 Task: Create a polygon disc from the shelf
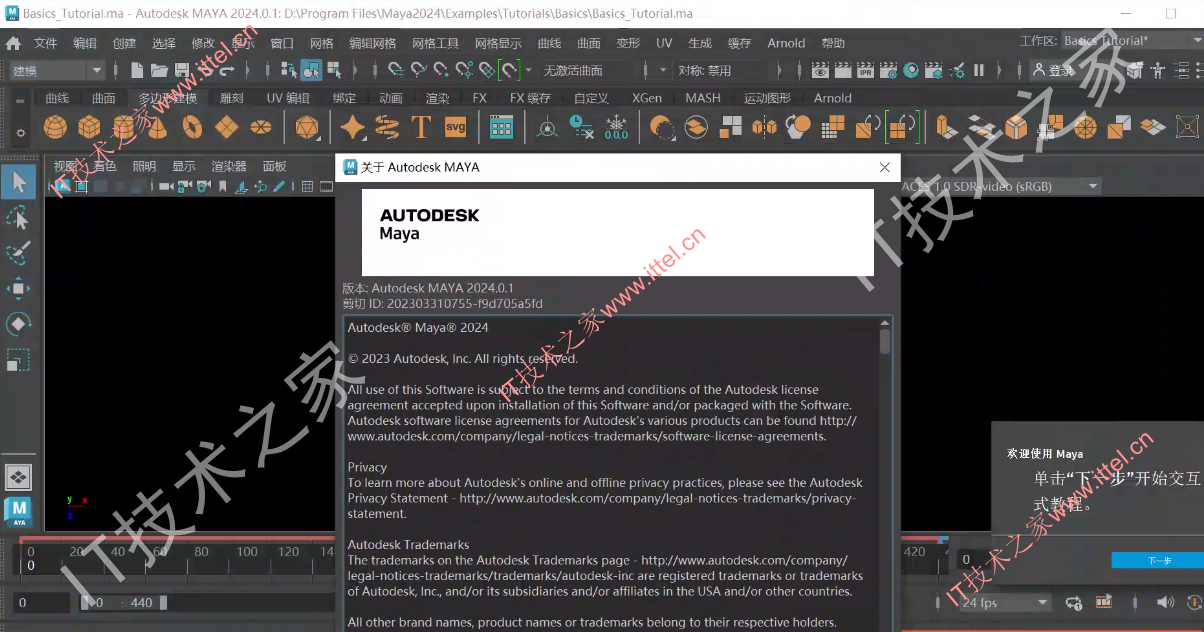tap(260, 127)
